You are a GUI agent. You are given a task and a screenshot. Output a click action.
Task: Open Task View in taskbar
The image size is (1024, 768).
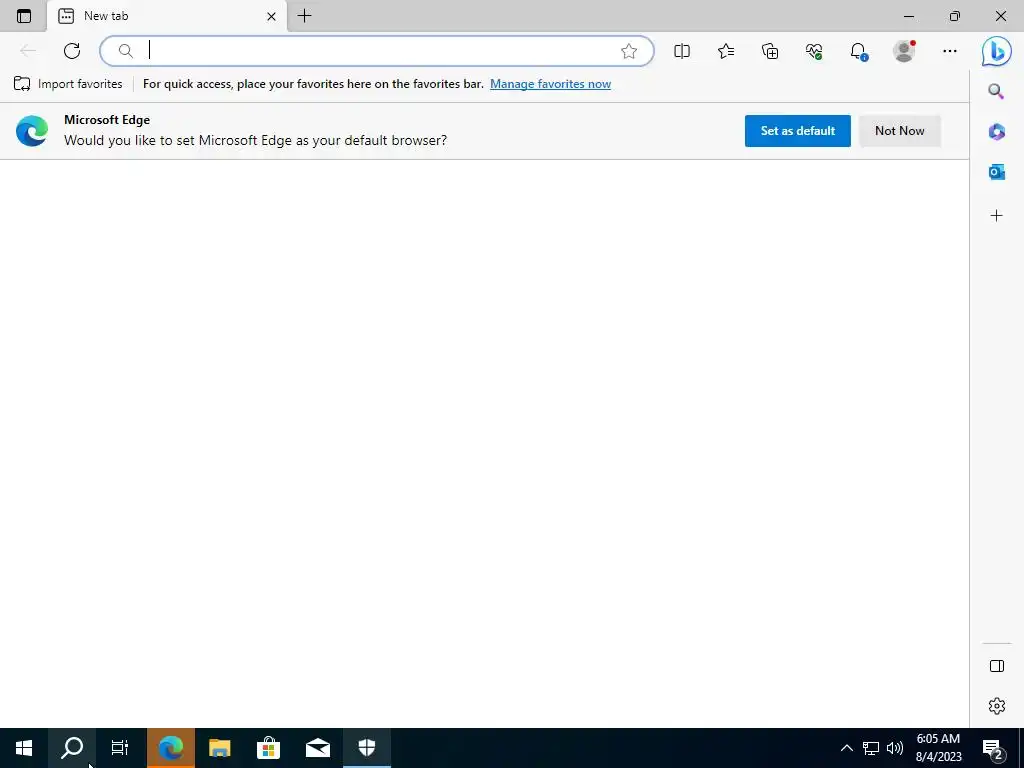[x=120, y=748]
